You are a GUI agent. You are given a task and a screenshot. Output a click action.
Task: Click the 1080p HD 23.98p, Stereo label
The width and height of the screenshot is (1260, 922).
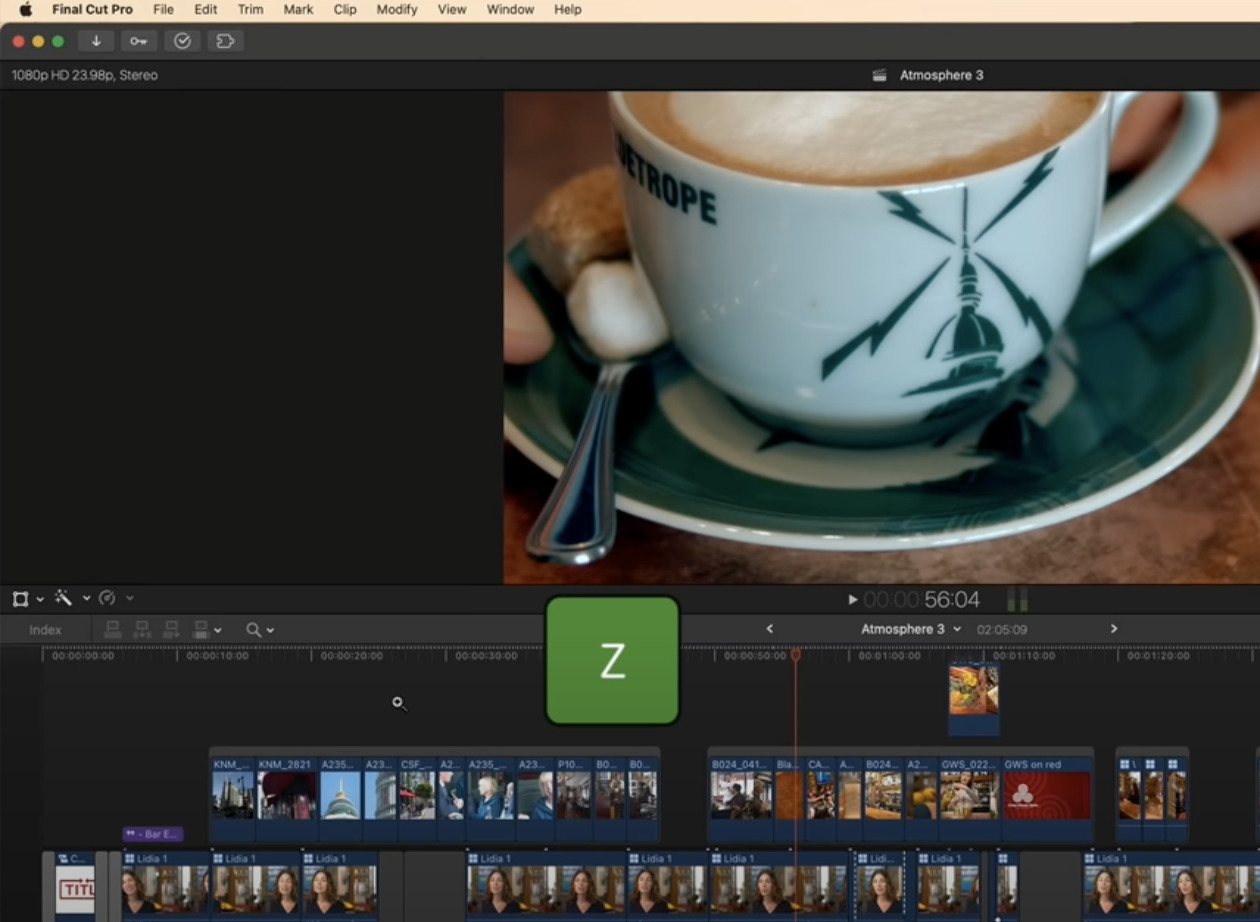click(x=84, y=75)
